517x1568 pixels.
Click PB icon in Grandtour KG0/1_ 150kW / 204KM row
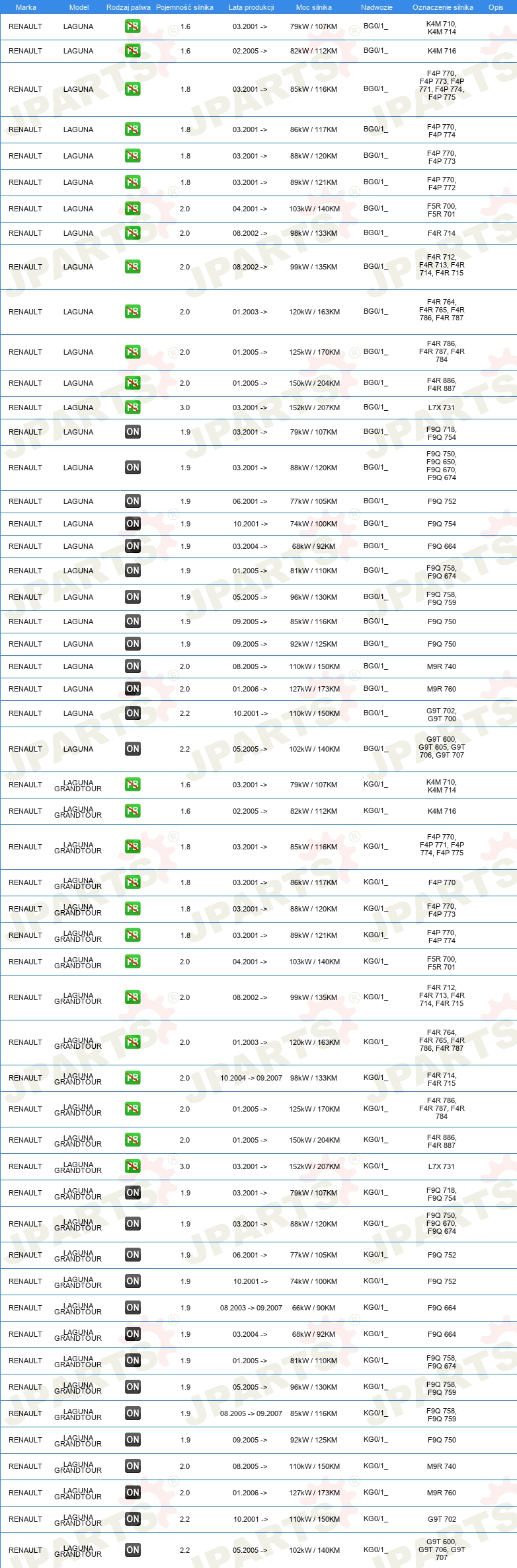coord(133,1140)
